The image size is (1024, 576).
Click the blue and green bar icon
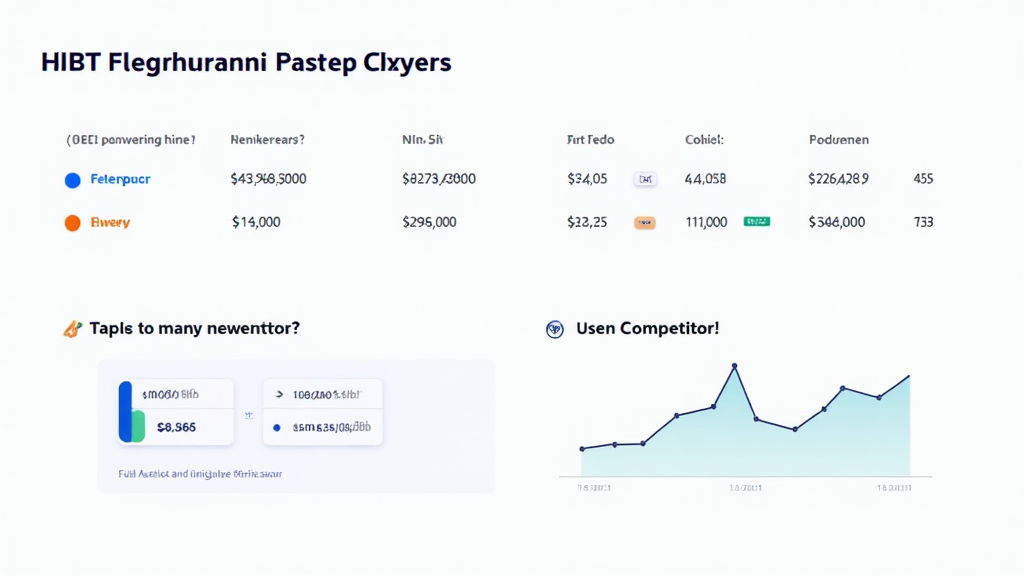(132, 412)
